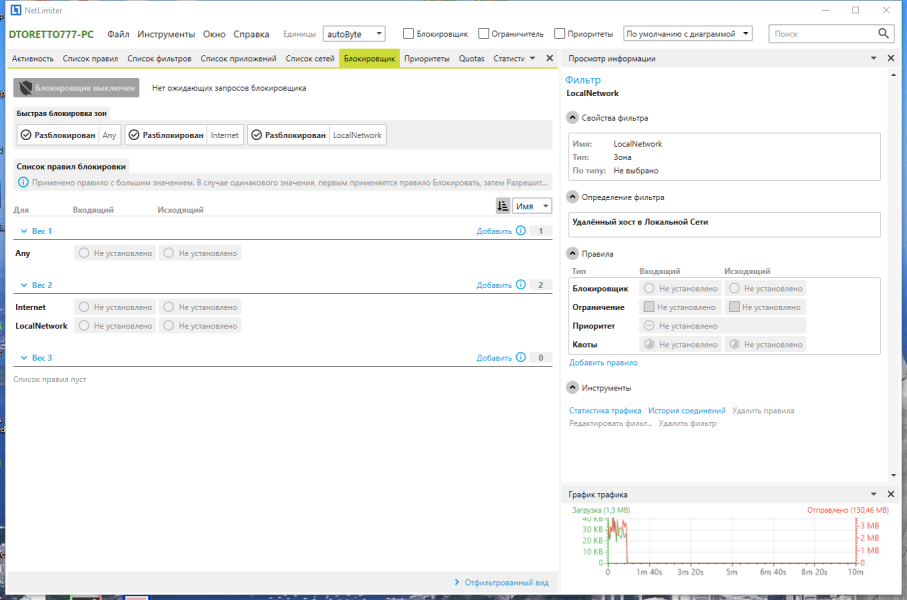Open Статистика трафика link

point(605,410)
